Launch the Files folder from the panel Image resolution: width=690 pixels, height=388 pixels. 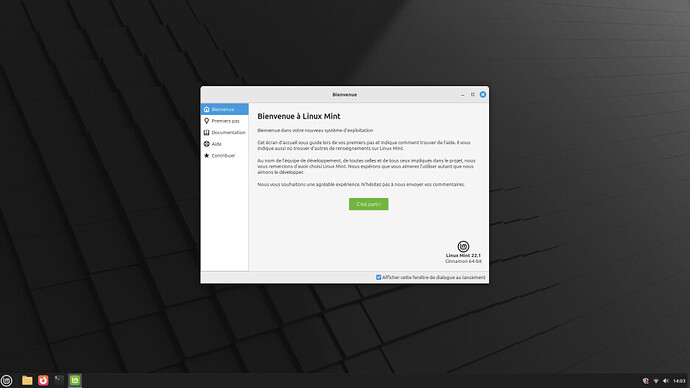click(x=27, y=381)
